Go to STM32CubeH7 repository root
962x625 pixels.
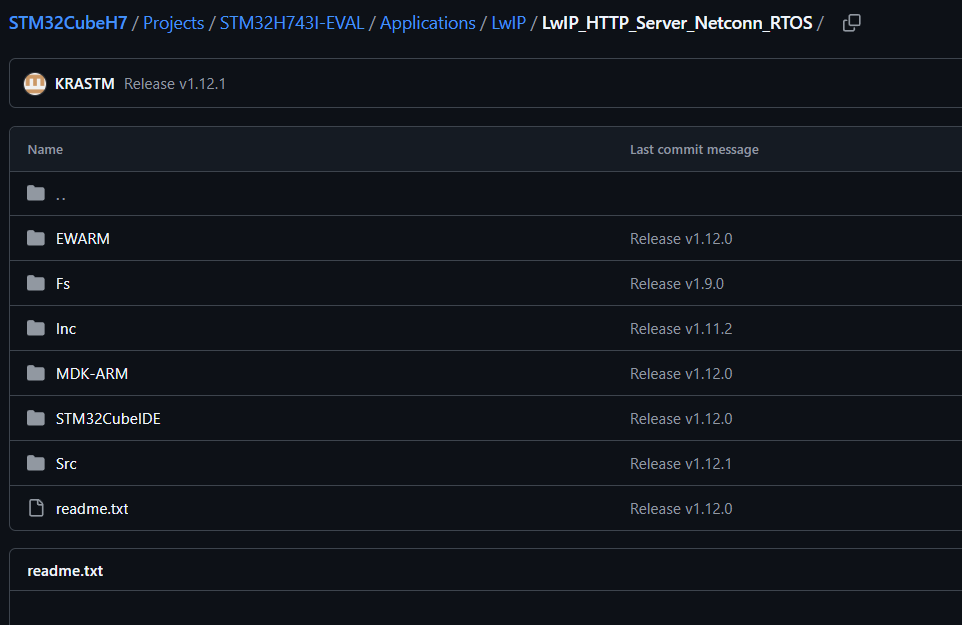pyautogui.click(x=68, y=23)
